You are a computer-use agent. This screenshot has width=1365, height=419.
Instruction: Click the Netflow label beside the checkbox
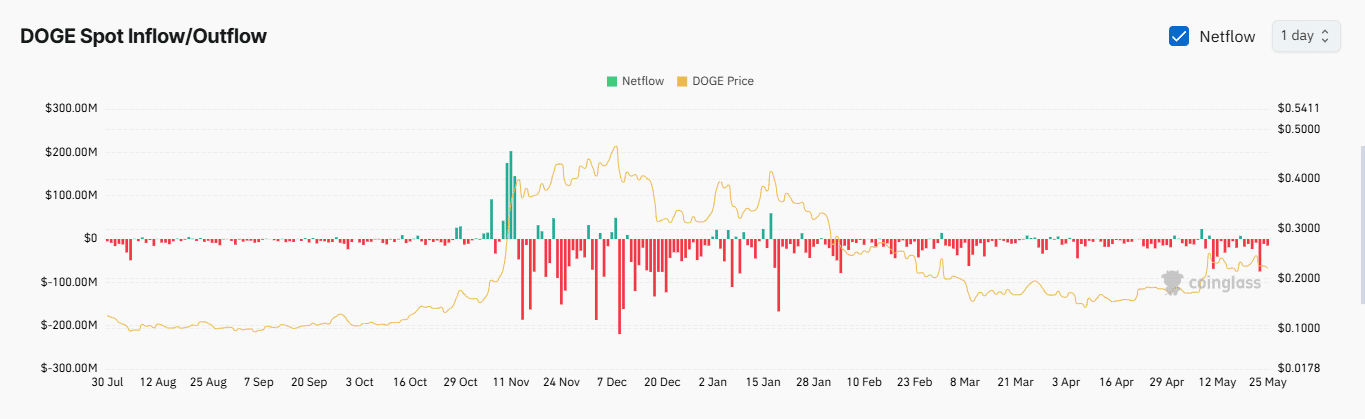click(1226, 36)
